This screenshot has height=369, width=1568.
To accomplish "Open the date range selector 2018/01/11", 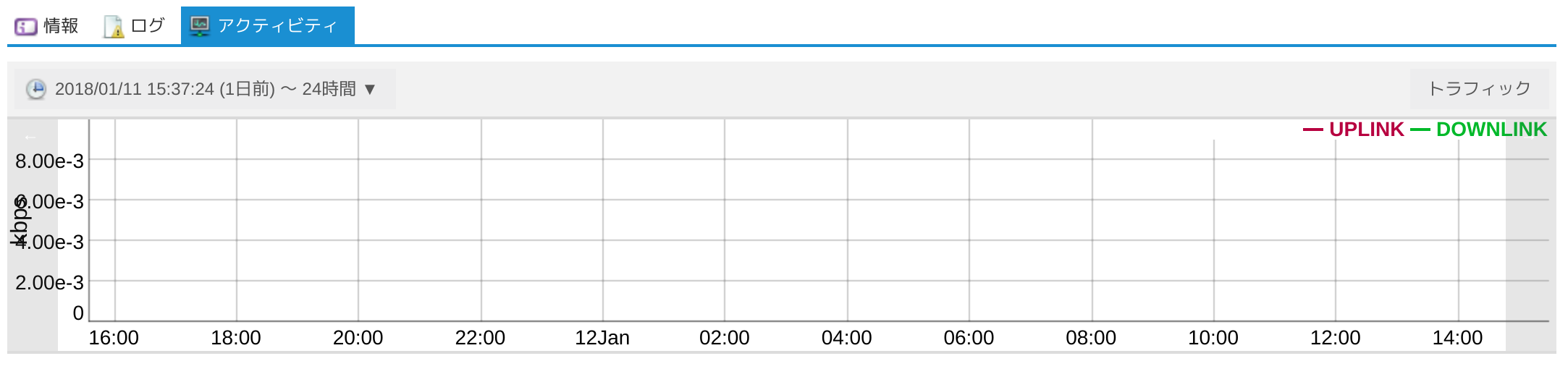I will coord(205,89).
